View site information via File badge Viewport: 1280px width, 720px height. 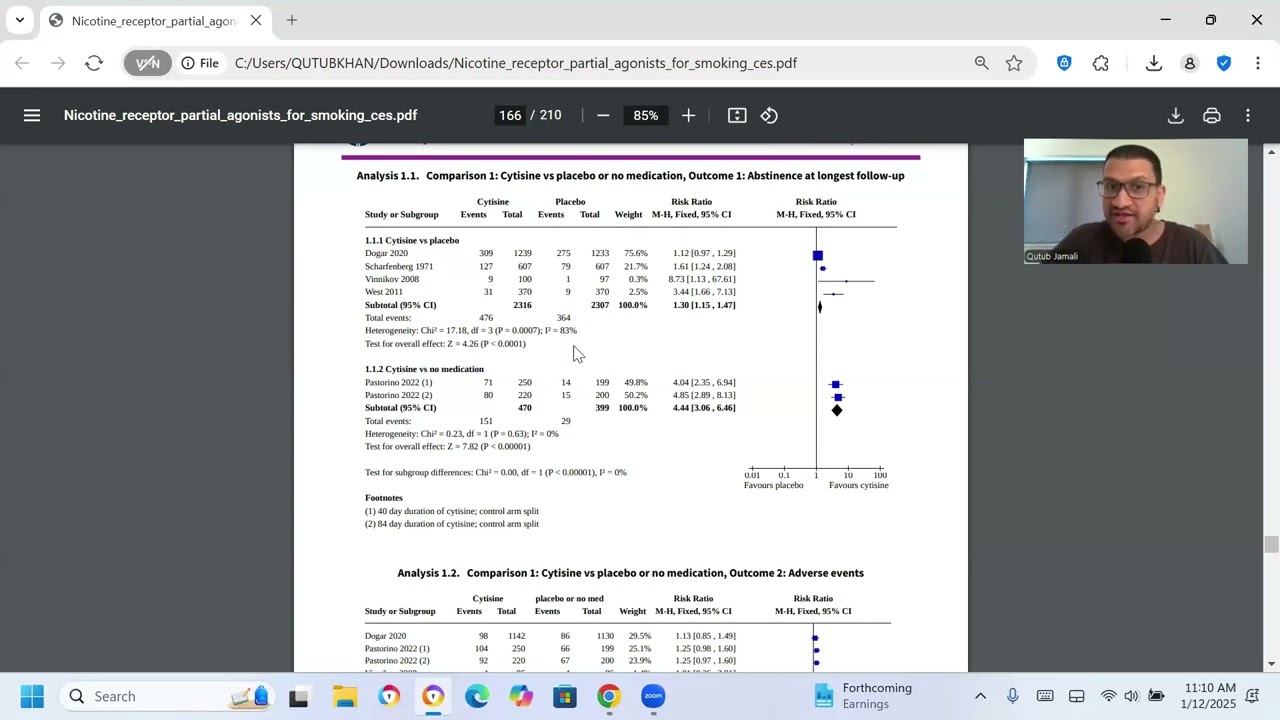click(200, 63)
